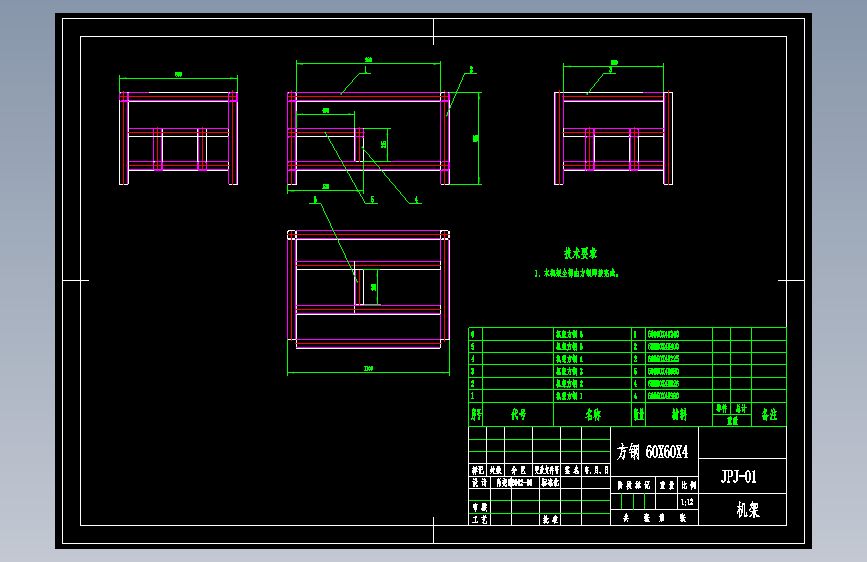Click the 备注 column header
867x562 pixels.
coord(769,414)
